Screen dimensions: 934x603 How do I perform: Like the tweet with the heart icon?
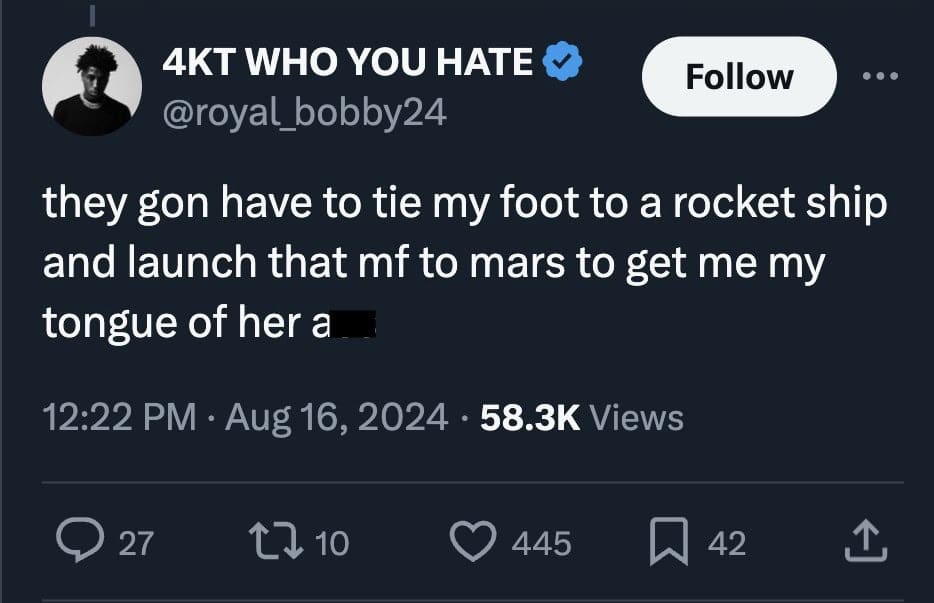pyautogui.click(x=473, y=543)
